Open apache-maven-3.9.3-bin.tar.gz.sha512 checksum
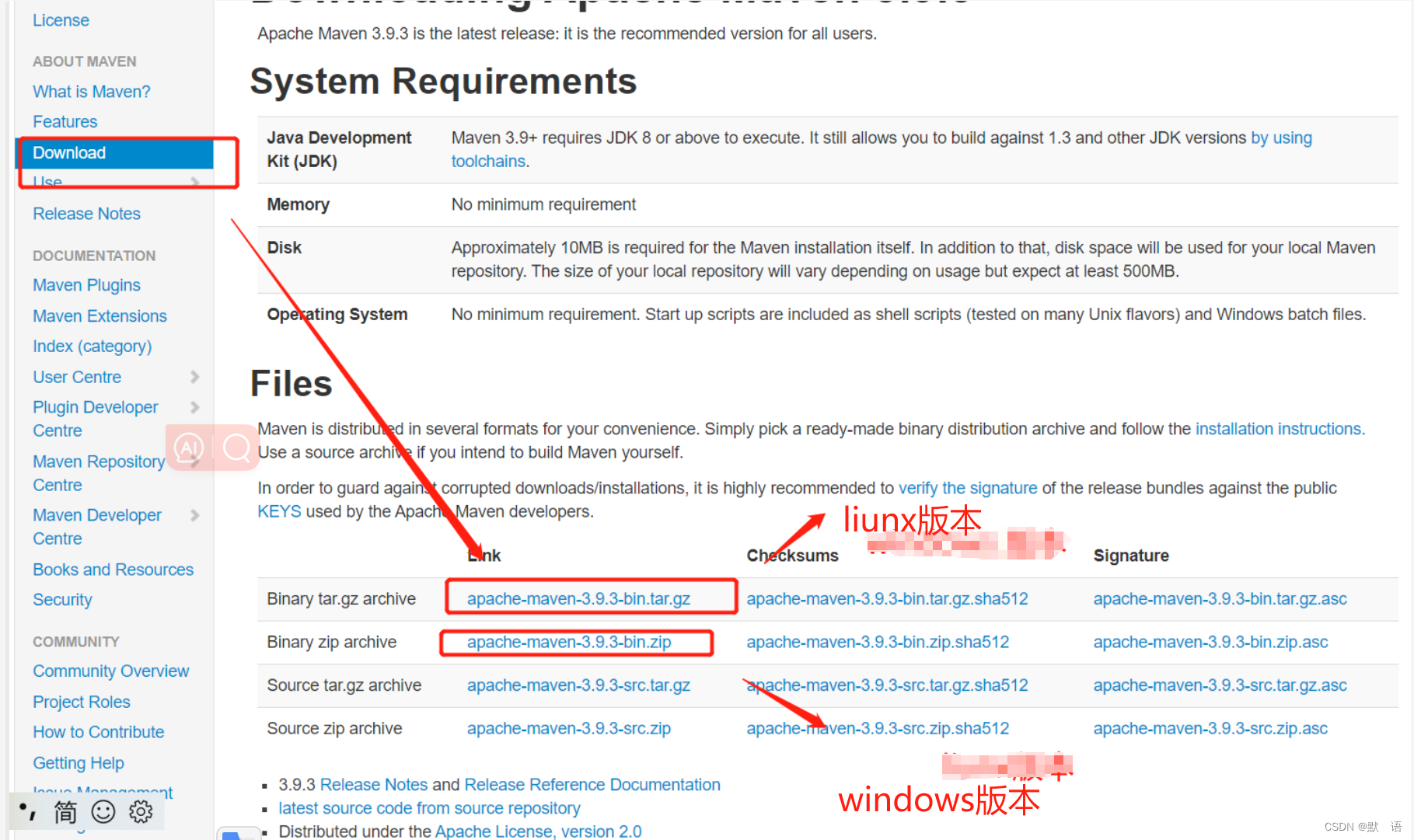Screen dimensions: 1414x840 [x=887, y=599]
